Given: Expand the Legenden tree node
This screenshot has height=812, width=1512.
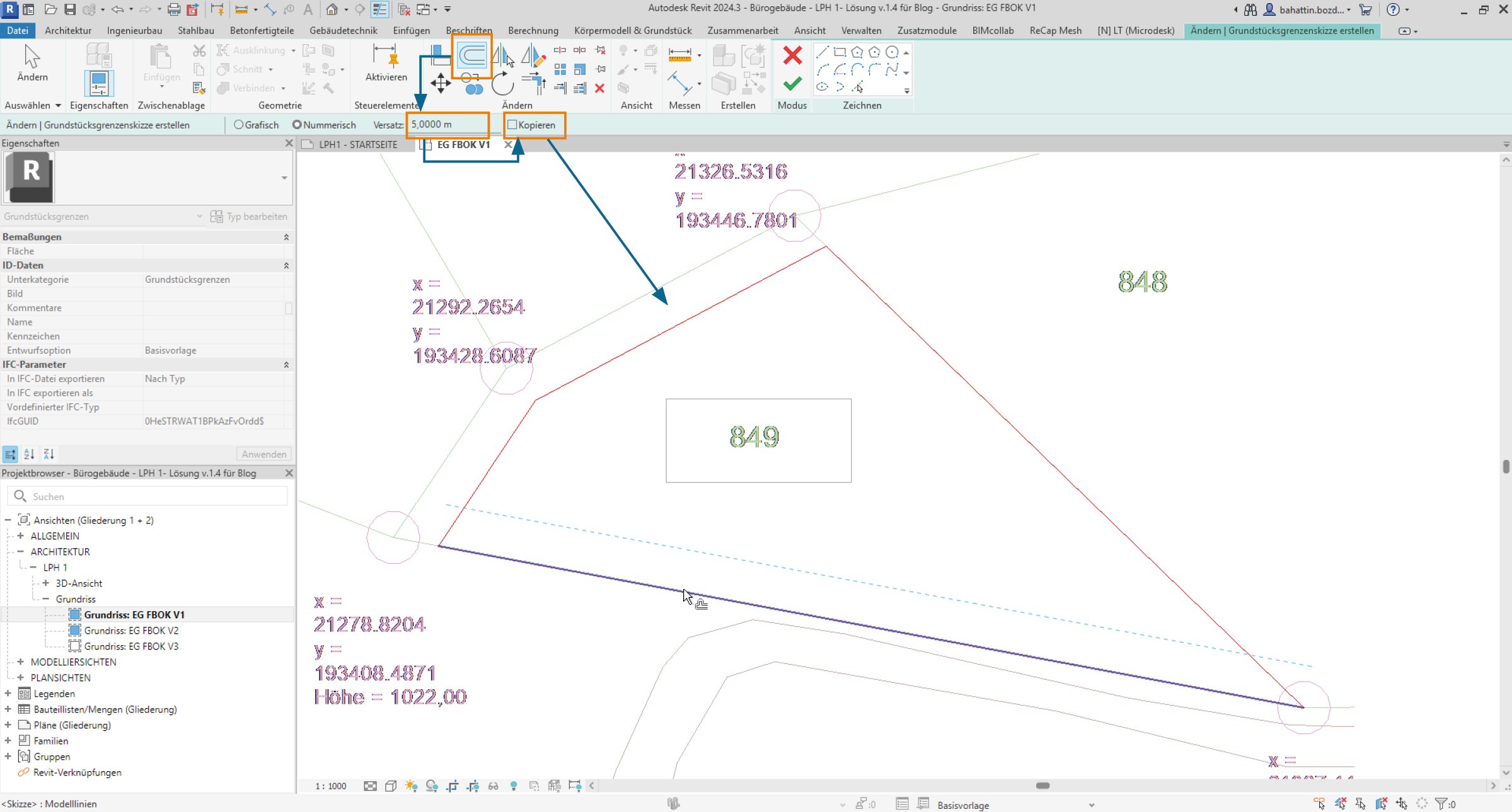Looking at the screenshot, I should coord(8,694).
